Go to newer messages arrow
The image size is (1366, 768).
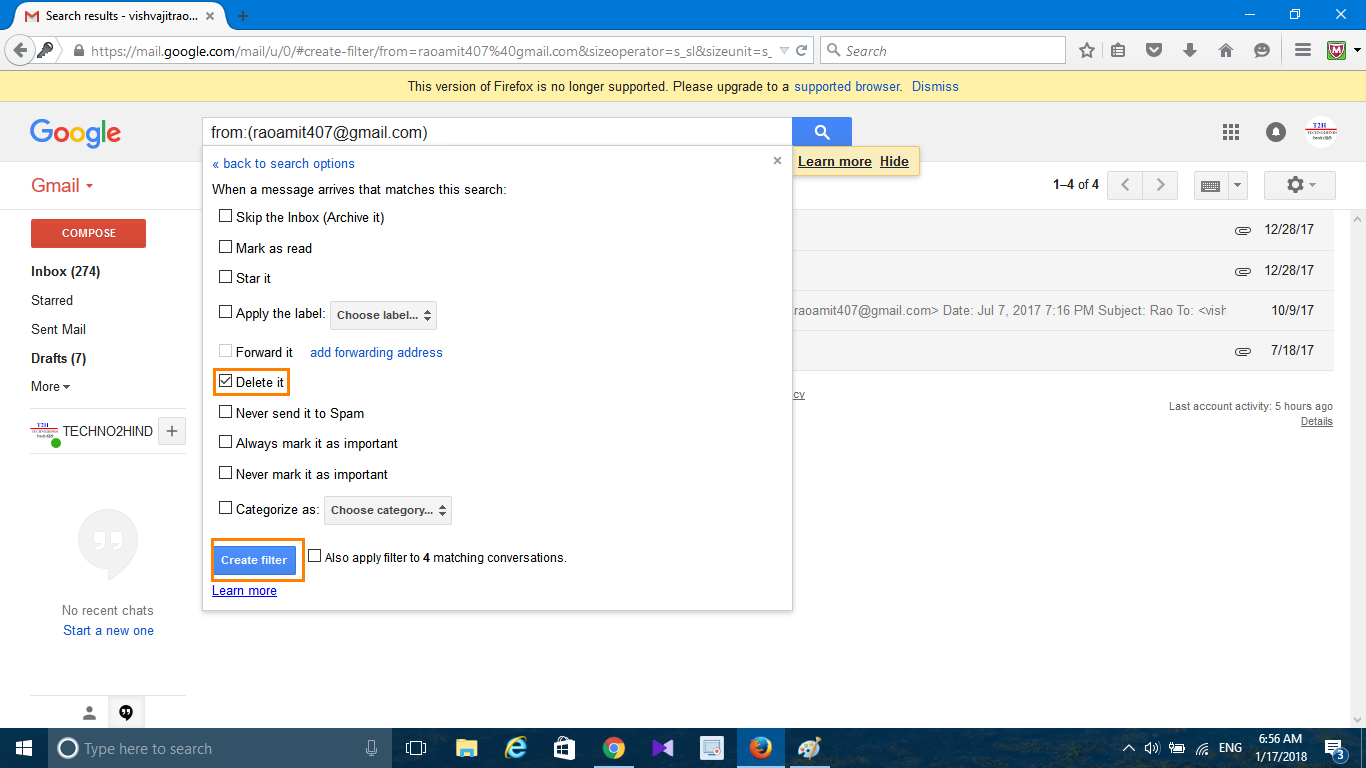[x=1125, y=185]
